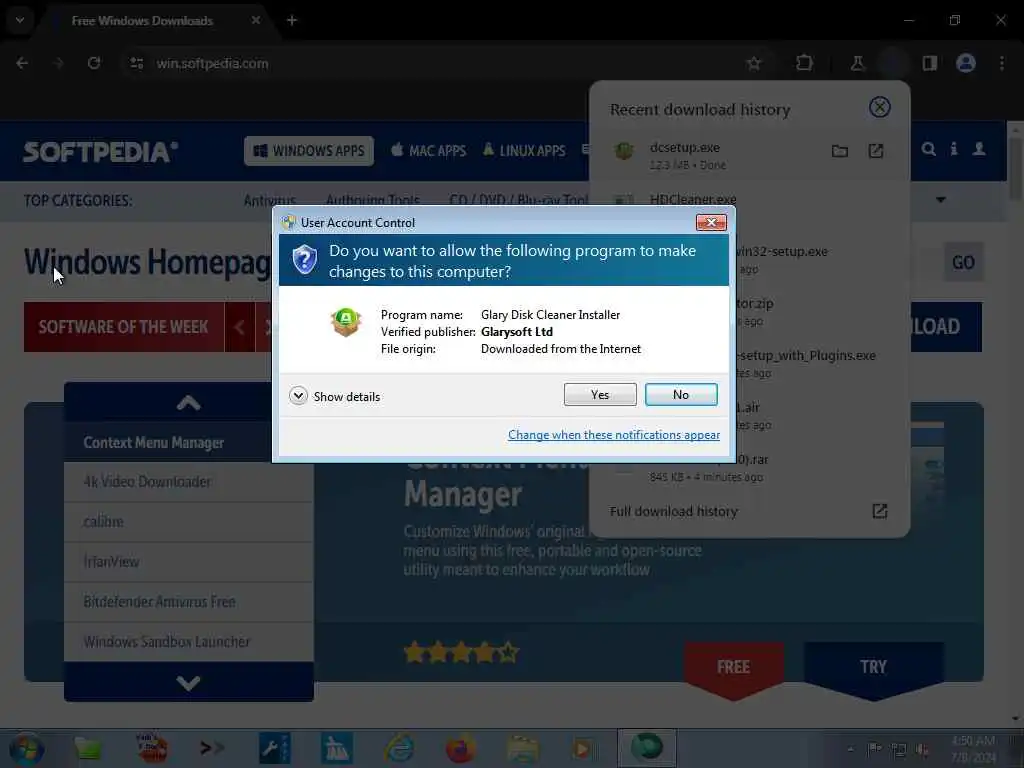Image resolution: width=1024 pixels, height=768 pixels.
Task: Click No in User Account Control dialog
Action: (x=680, y=394)
